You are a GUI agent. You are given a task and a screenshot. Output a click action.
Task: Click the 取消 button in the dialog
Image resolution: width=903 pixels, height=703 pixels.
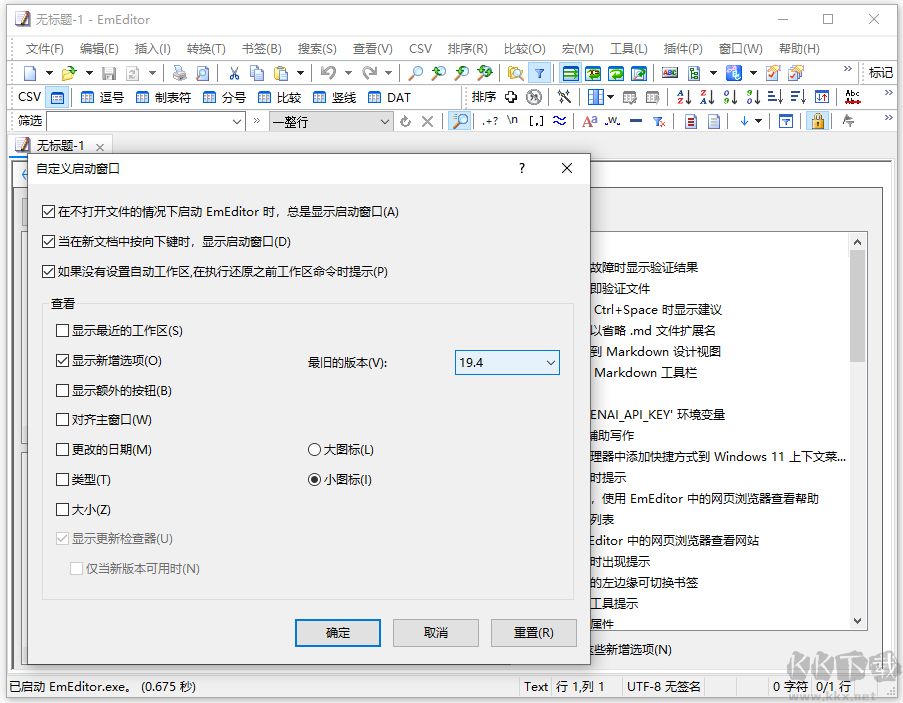tap(435, 633)
